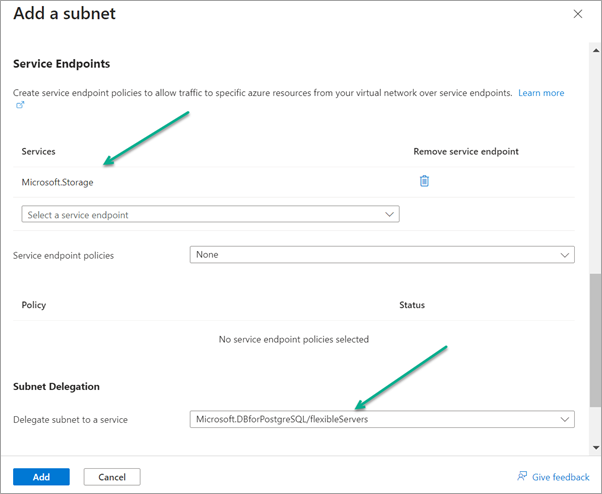Expand the Service endpoint policies dropdown
Screen dimensions: 602x494
pyautogui.click(x=382, y=254)
